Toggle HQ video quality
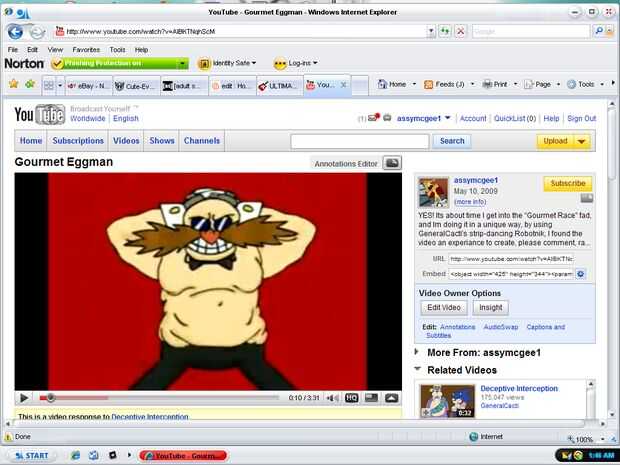The height and width of the screenshot is (465, 620). click(352, 398)
